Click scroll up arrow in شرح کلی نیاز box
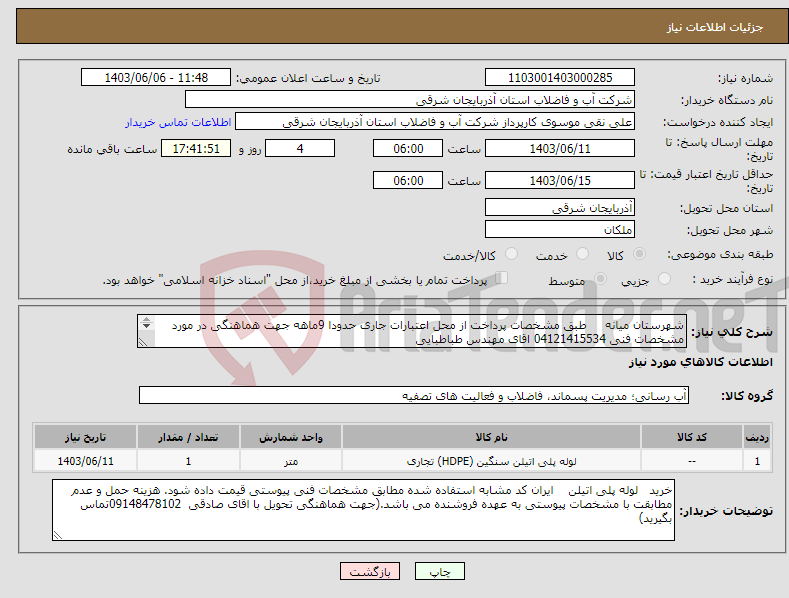Image resolution: width=789 pixels, height=598 pixels. click(146, 319)
